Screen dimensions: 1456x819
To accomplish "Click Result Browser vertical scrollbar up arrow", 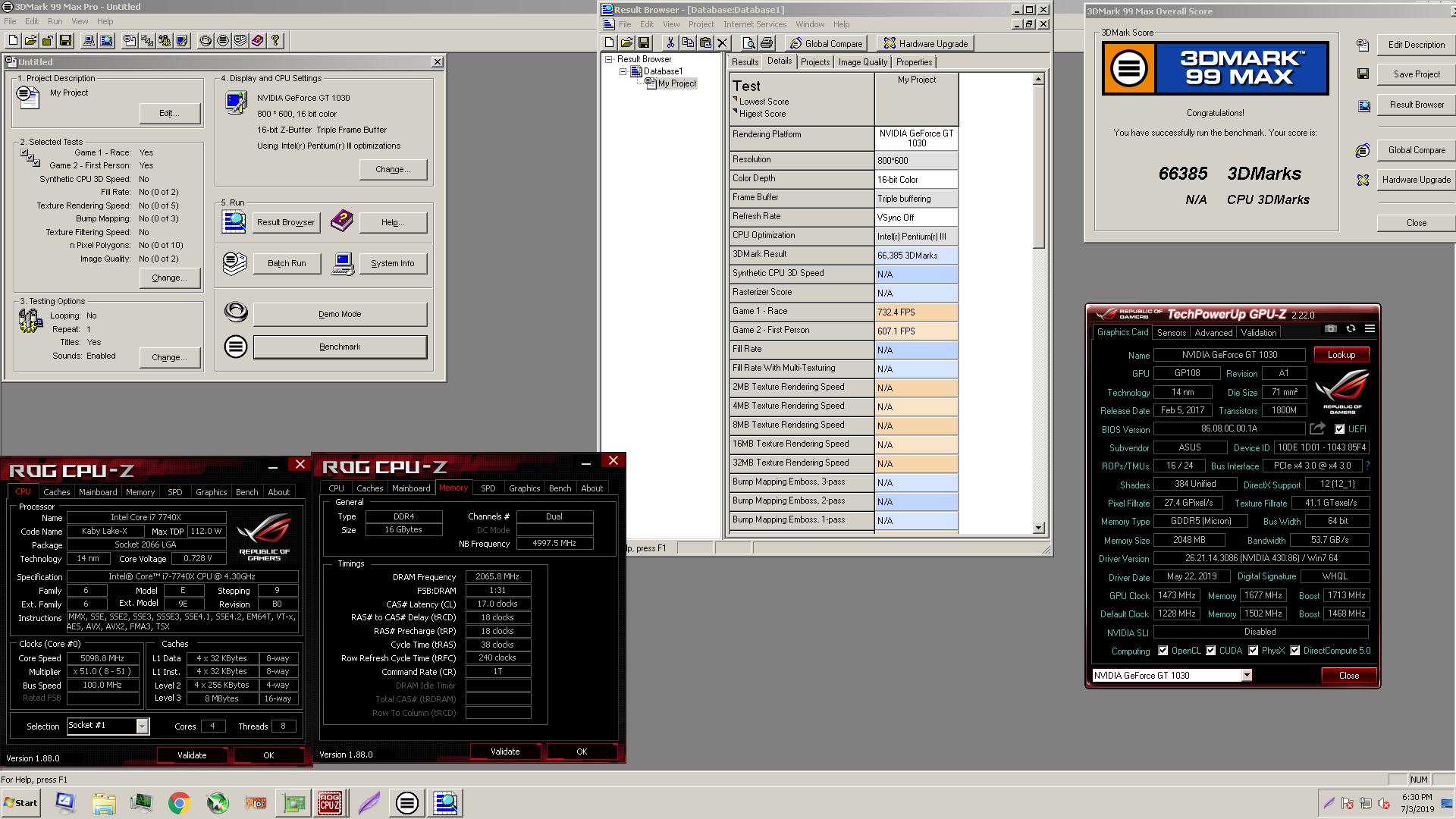I will [1039, 79].
